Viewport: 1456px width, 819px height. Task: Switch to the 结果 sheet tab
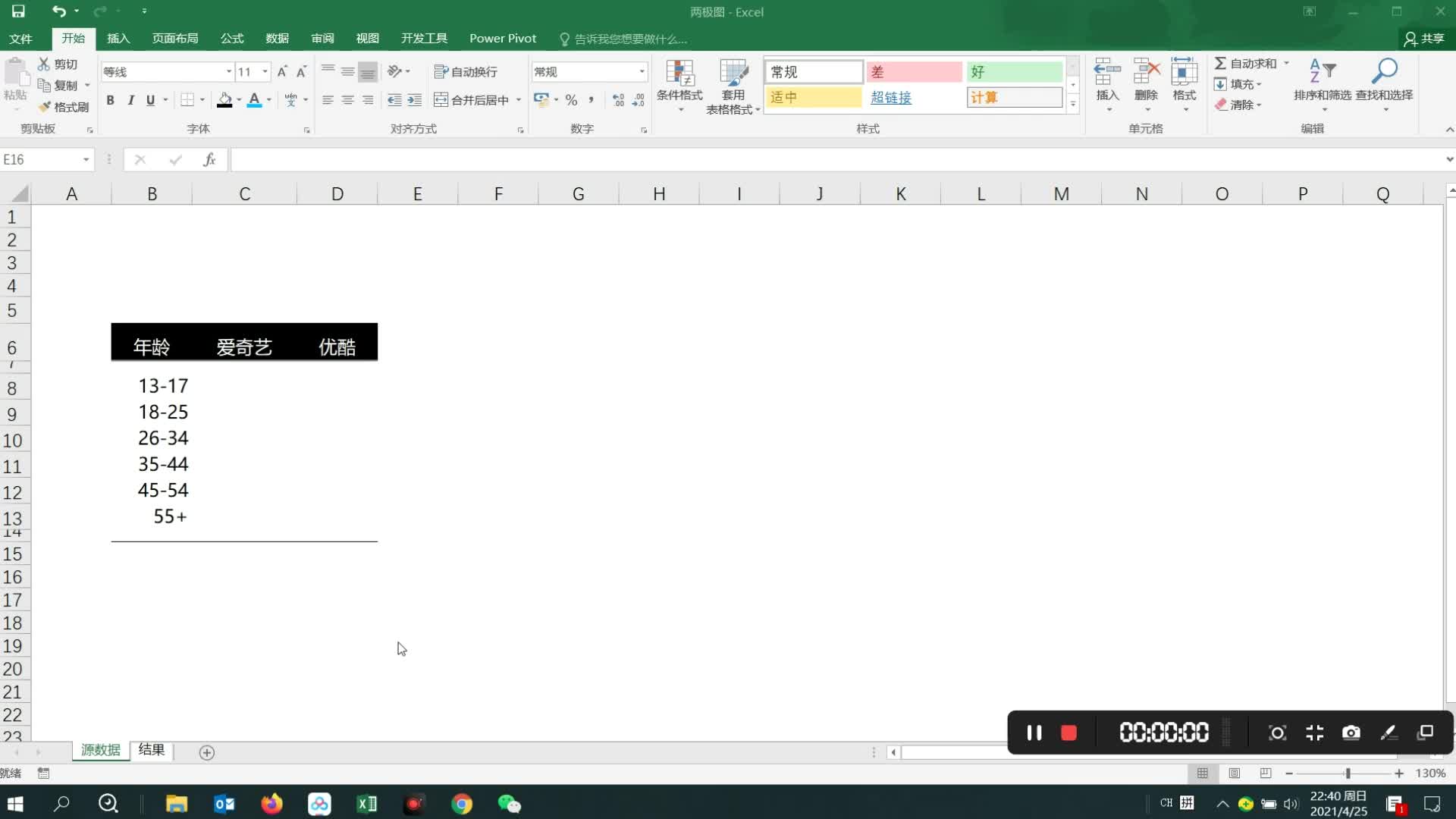(x=151, y=750)
